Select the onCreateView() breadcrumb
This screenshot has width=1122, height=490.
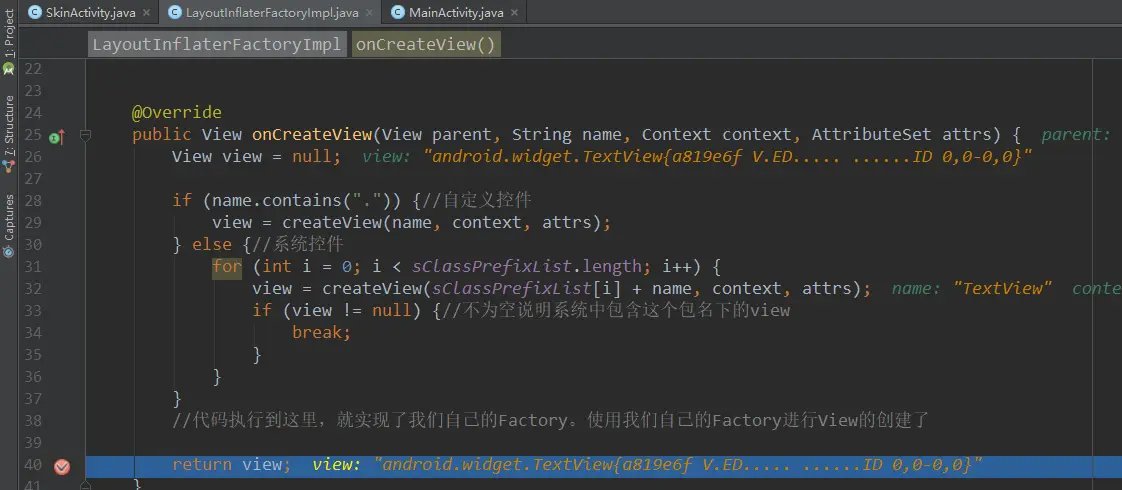pos(426,44)
